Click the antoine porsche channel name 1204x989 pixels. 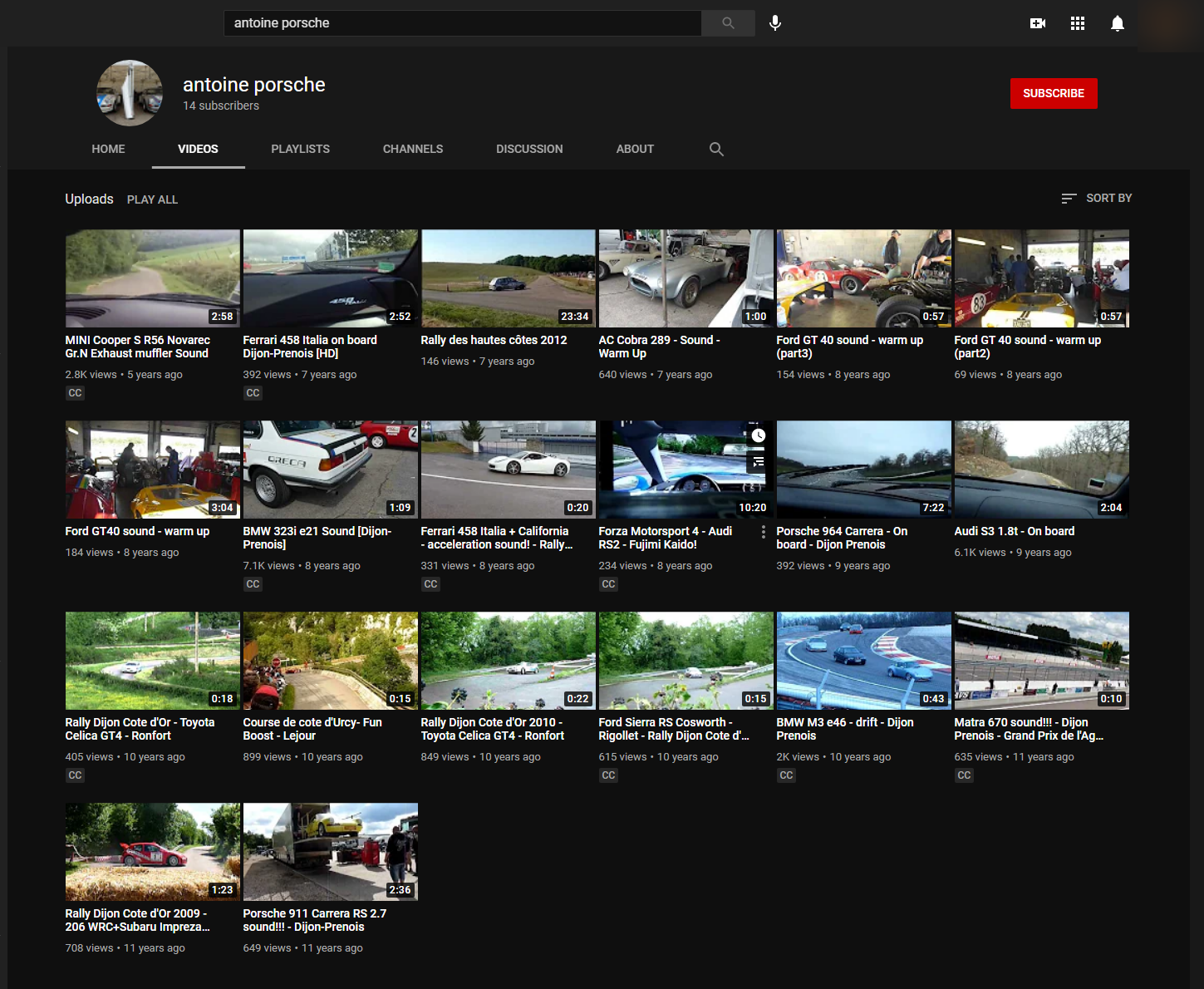[254, 85]
